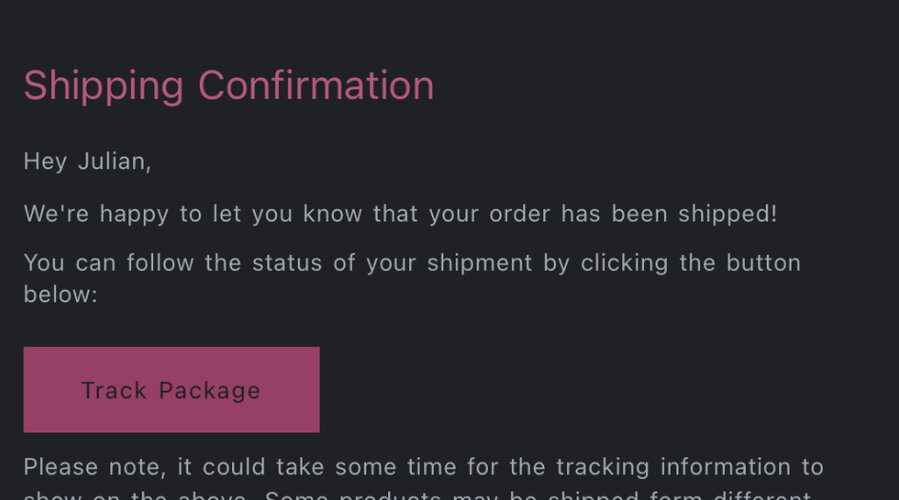Screen dimensions: 899x500
Task: Click the Shipping Confirmation heading
Action: pos(229,86)
